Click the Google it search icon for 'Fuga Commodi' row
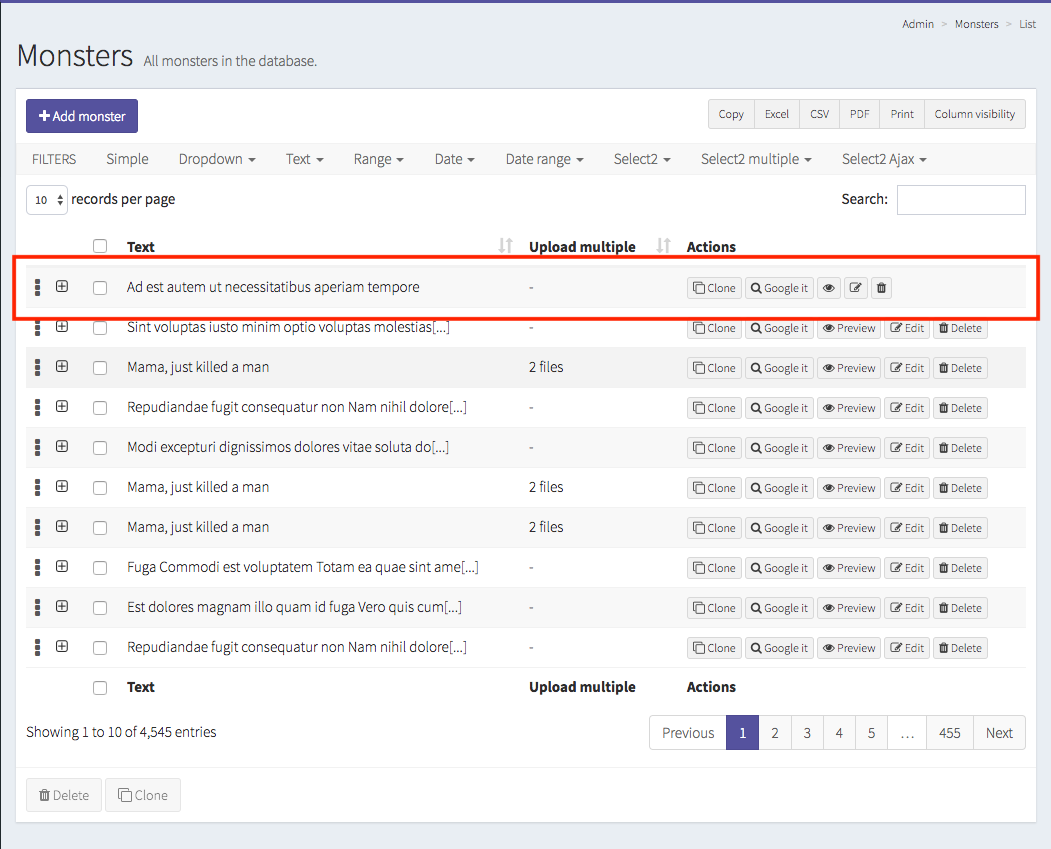The image size is (1051, 849). point(779,567)
